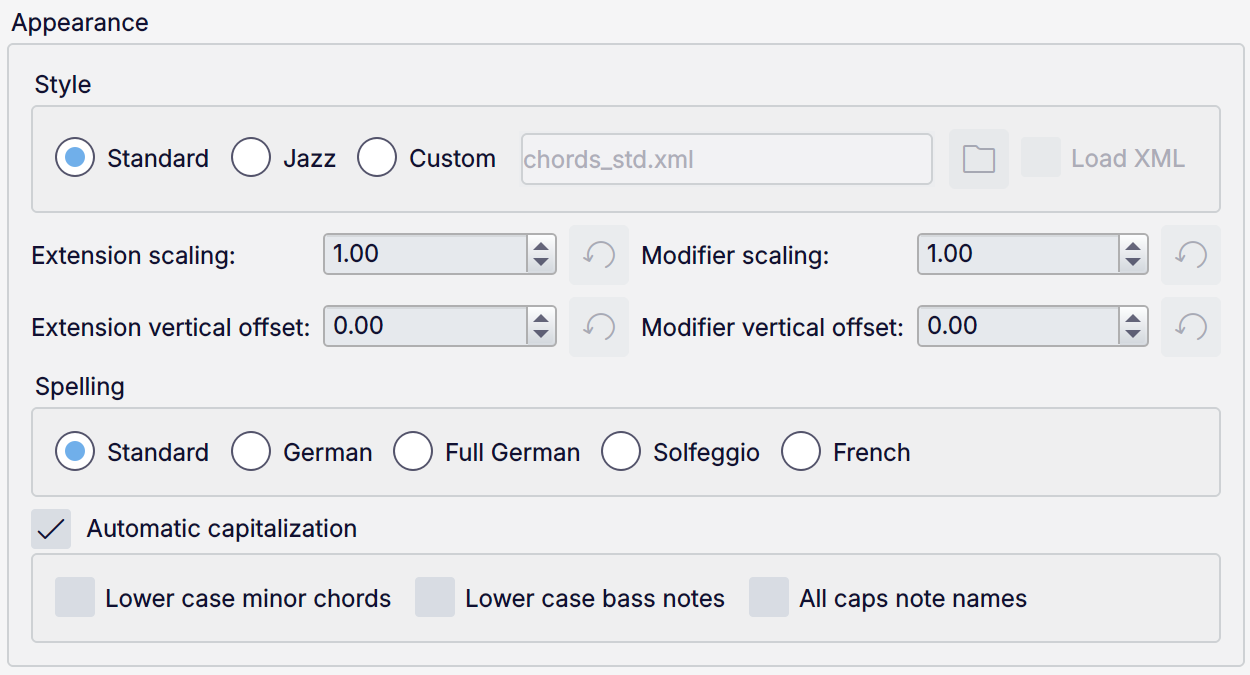Image resolution: width=1250 pixels, height=675 pixels.
Task: Disable Automatic capitalization checkbox
Action: click(51, 529)
